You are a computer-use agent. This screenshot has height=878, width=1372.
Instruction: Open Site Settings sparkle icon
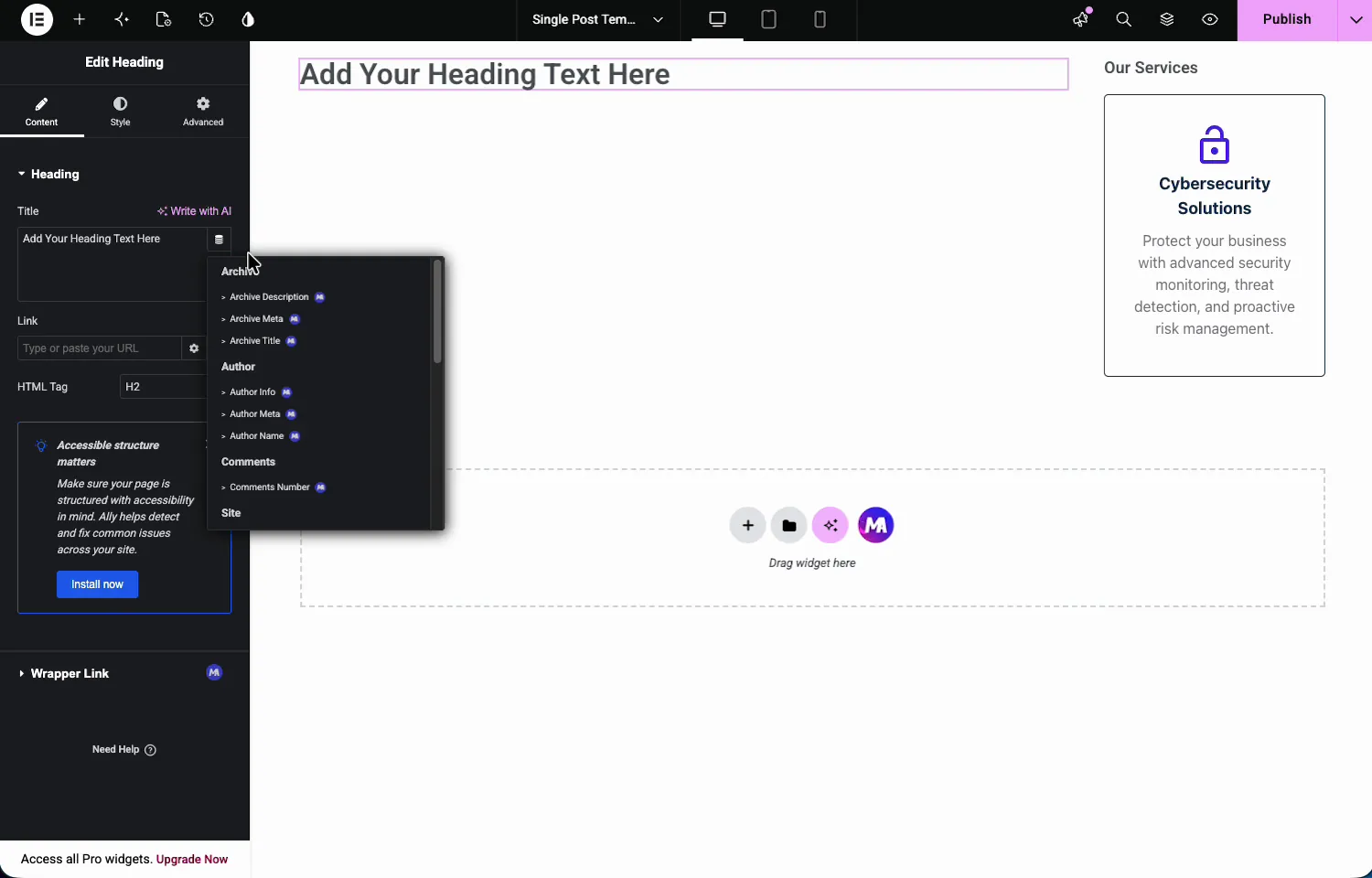[122, 19]
